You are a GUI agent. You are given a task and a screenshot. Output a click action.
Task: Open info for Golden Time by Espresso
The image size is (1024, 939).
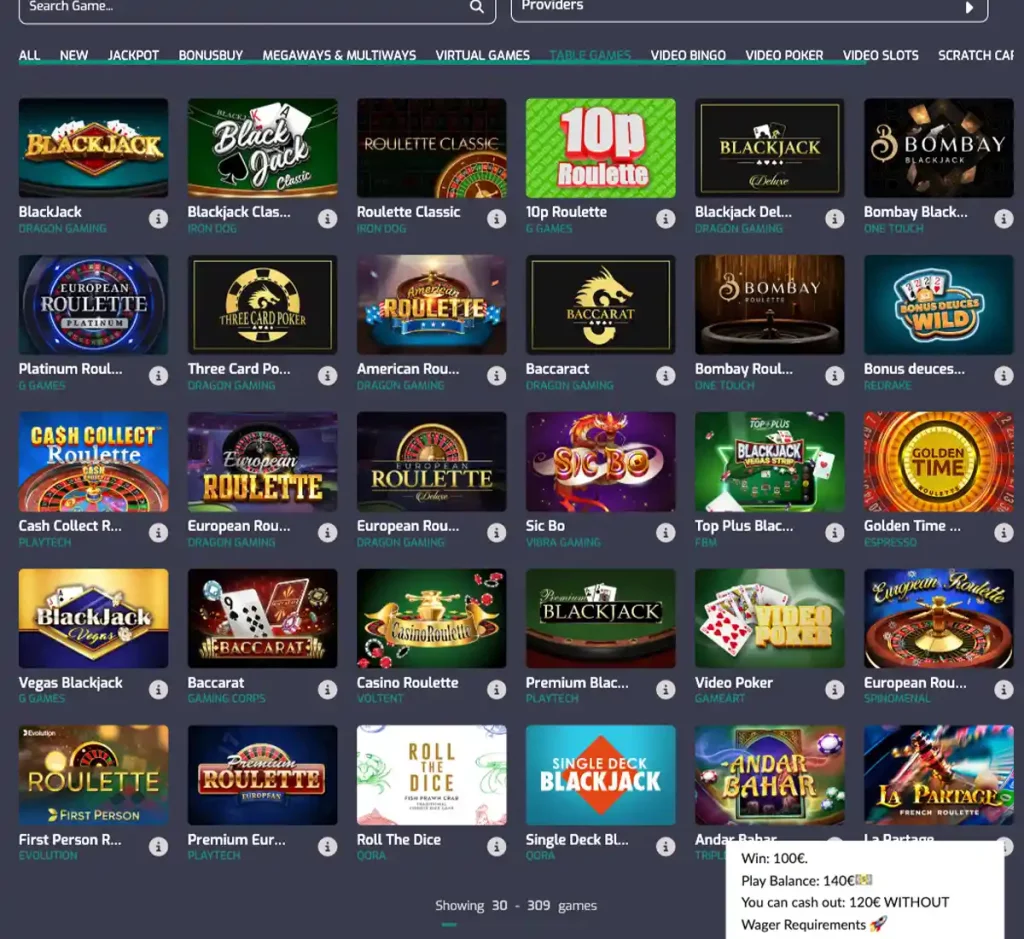click(1004, 532)
